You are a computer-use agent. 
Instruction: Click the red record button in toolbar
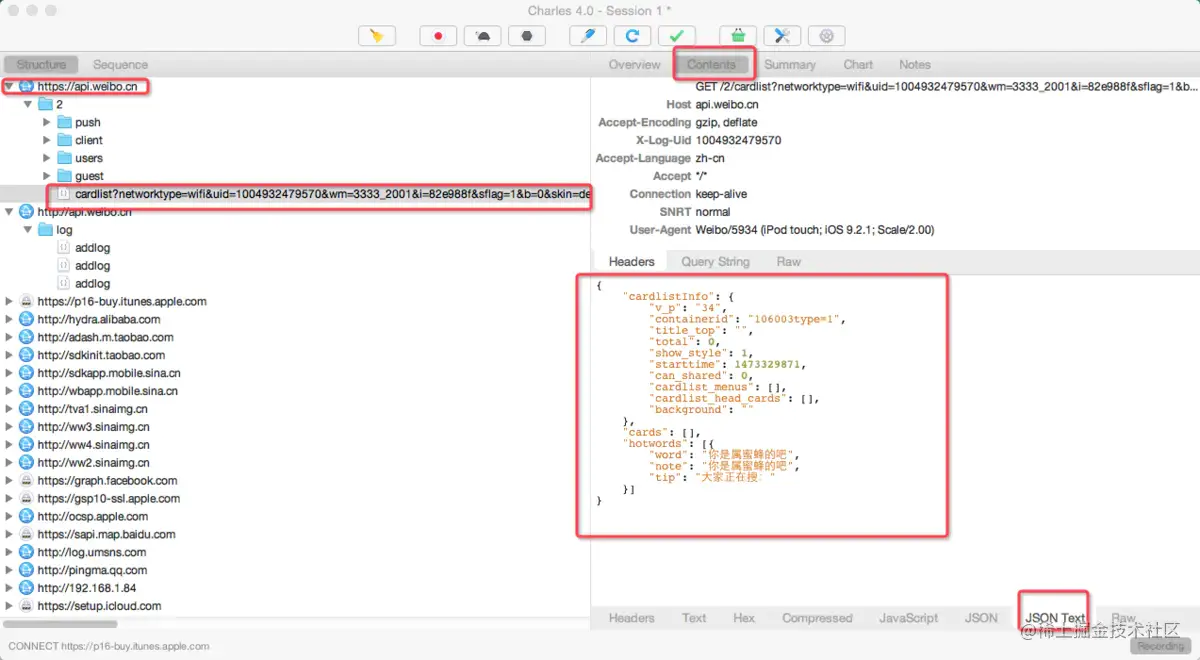pyautogui.click(x=437, y=35)
